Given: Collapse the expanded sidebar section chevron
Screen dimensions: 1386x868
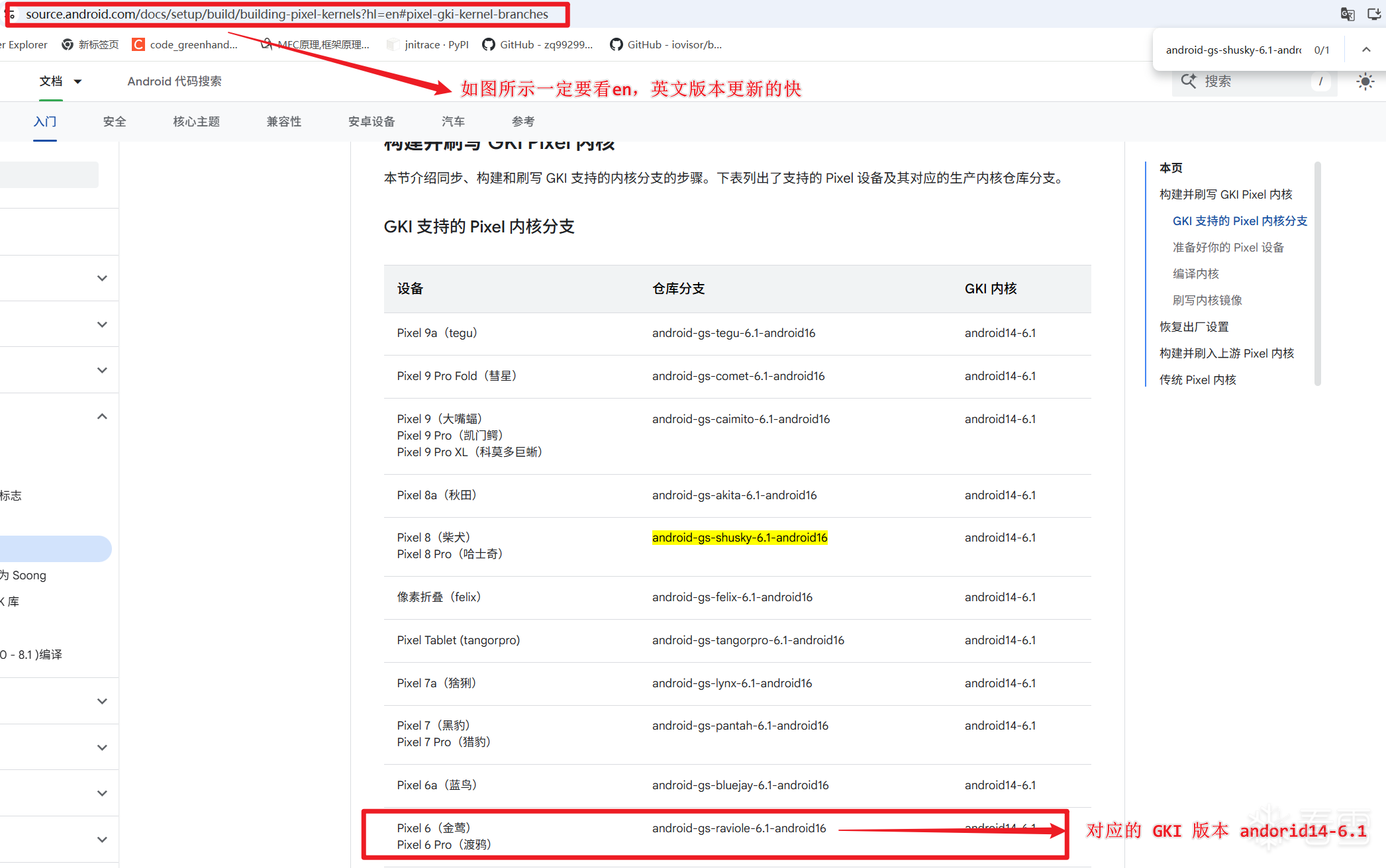Looking at the screenshot, I should click(102, 416).
